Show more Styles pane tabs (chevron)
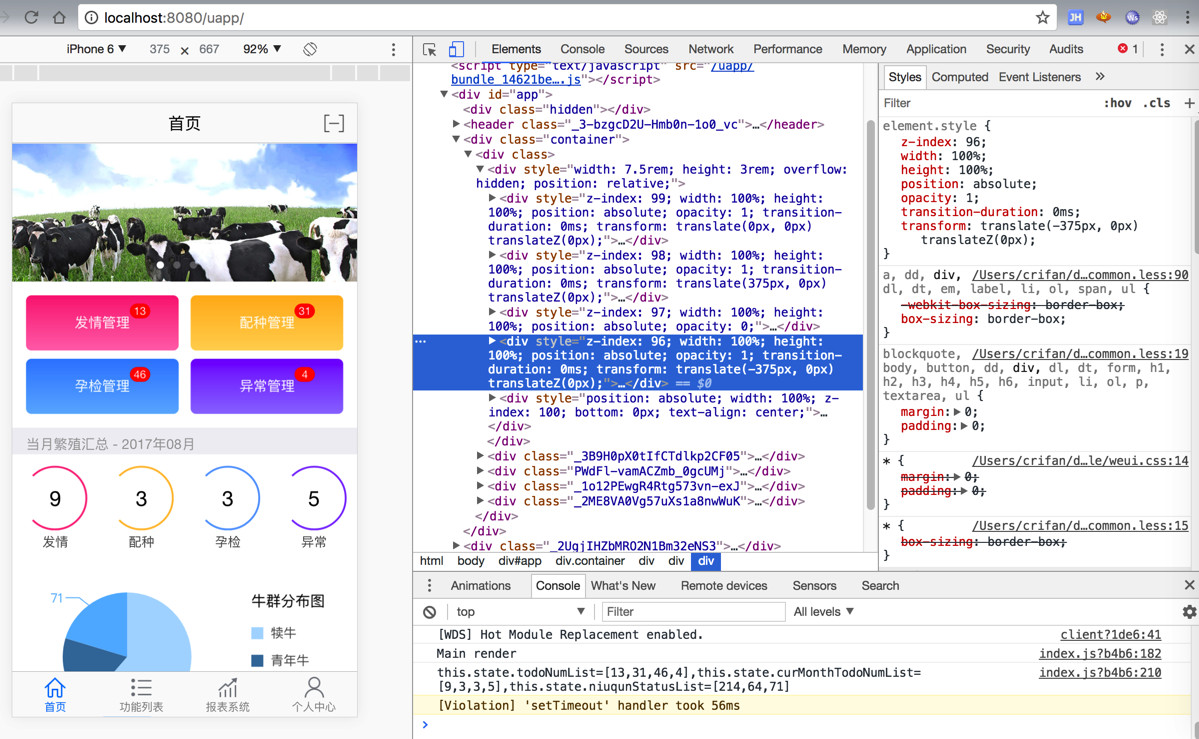 (x=1100, y=77)
